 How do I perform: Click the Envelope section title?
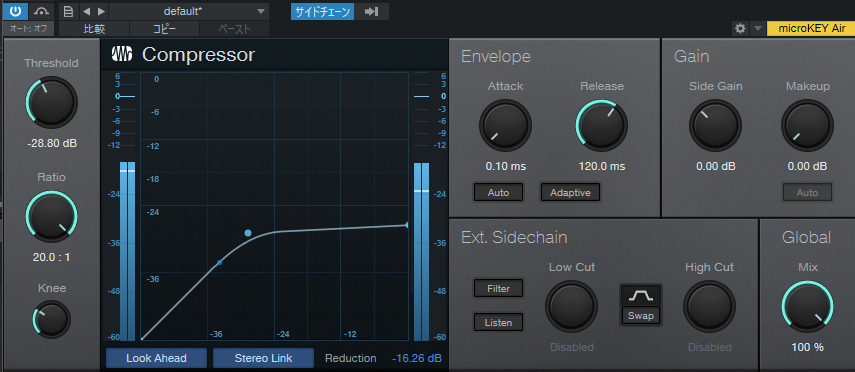[496, 56]
